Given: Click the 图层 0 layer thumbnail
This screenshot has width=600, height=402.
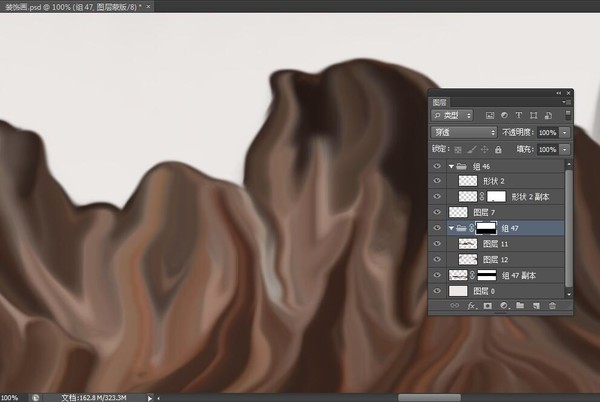Looking at the screenshot, I should click(x=458, y=291).
